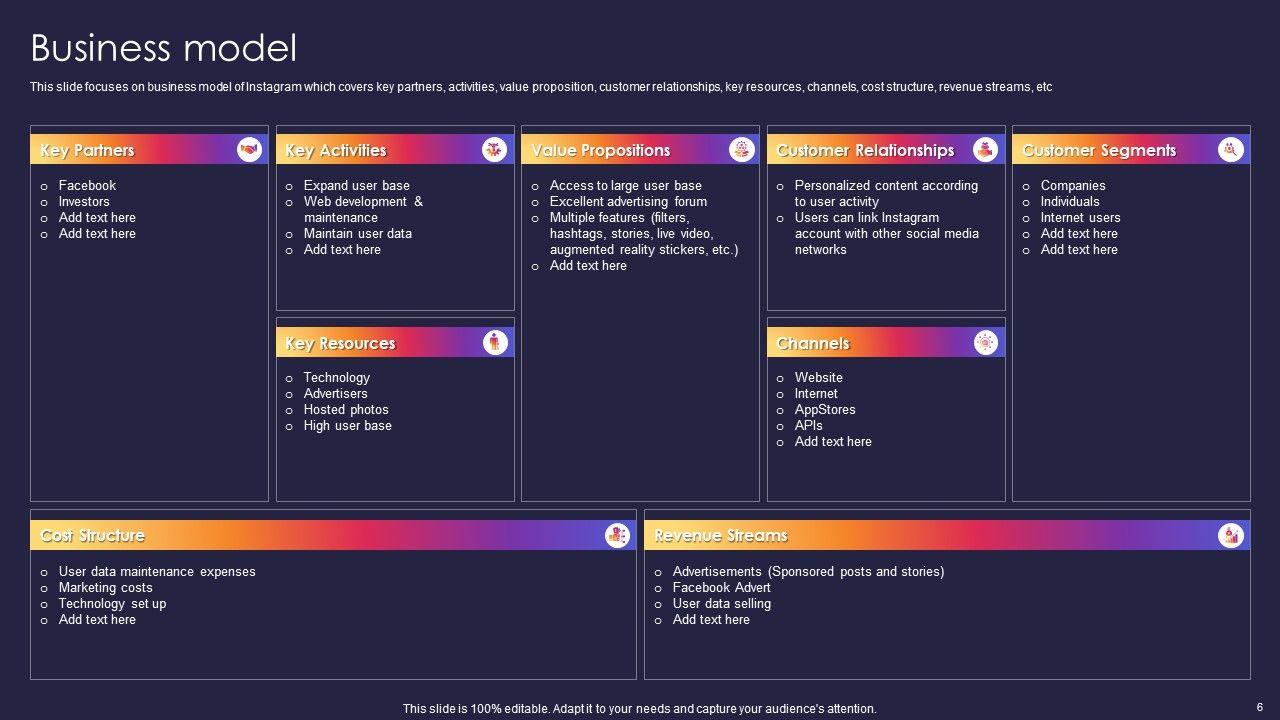Select the slide number 6 at bottom right
This screenshot has width=1280, height=720.
pyautogui.click(x=1259, y=706)
